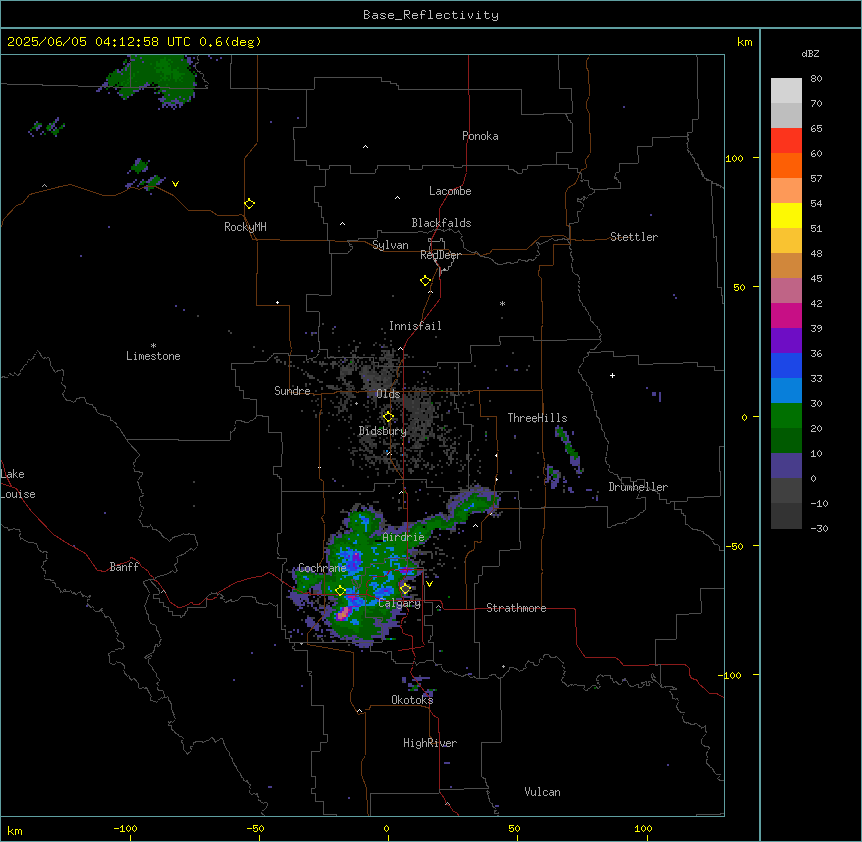Click the yellow diamond marker above RockyMH

pyautogui.click(x=249, y=203)
